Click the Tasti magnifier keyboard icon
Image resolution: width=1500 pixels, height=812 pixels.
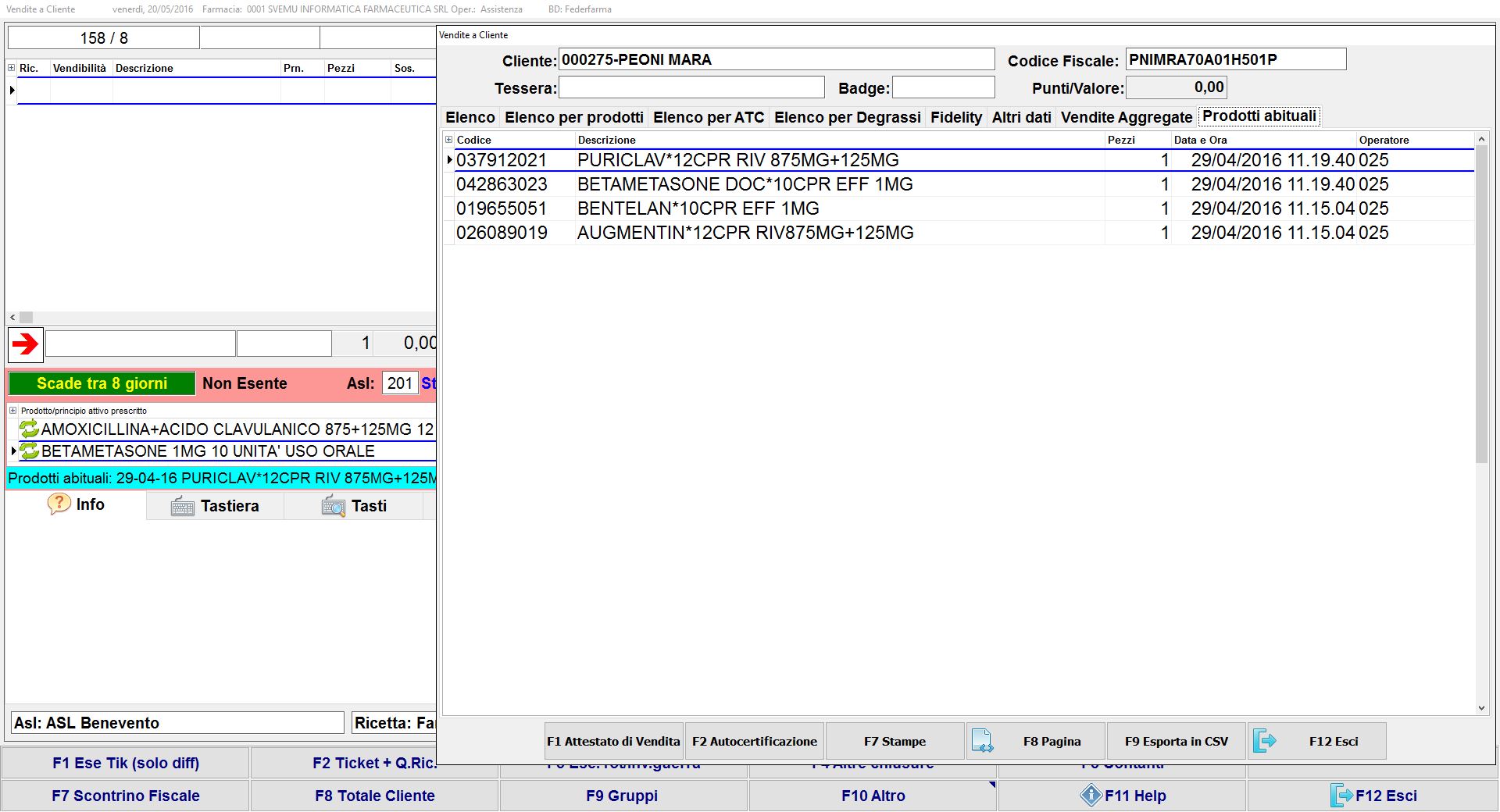click(x=333, y=507)
